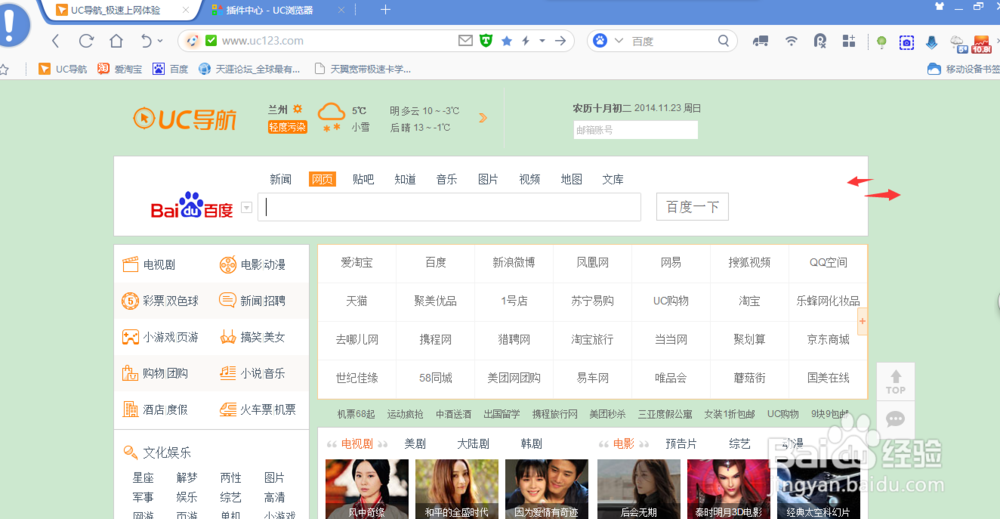Click the 轻度污染 air quality badge

pyautogui.click(x=287, y=127)
